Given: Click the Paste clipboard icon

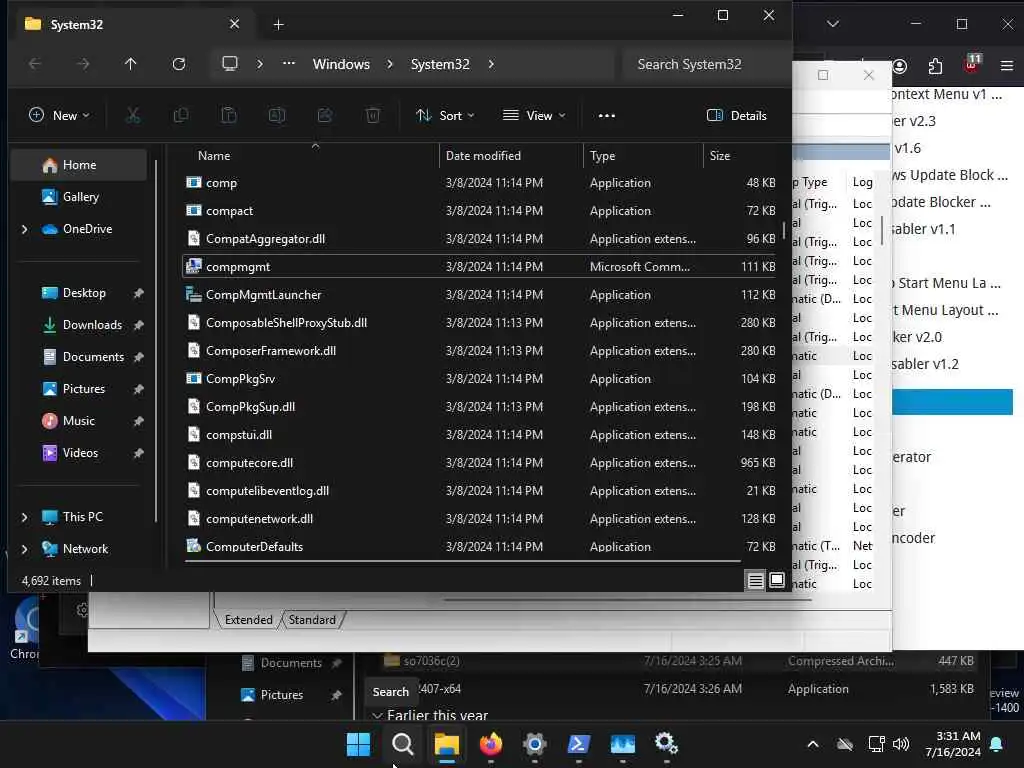Looking at the screenshot, I should [x=229, y=116].
